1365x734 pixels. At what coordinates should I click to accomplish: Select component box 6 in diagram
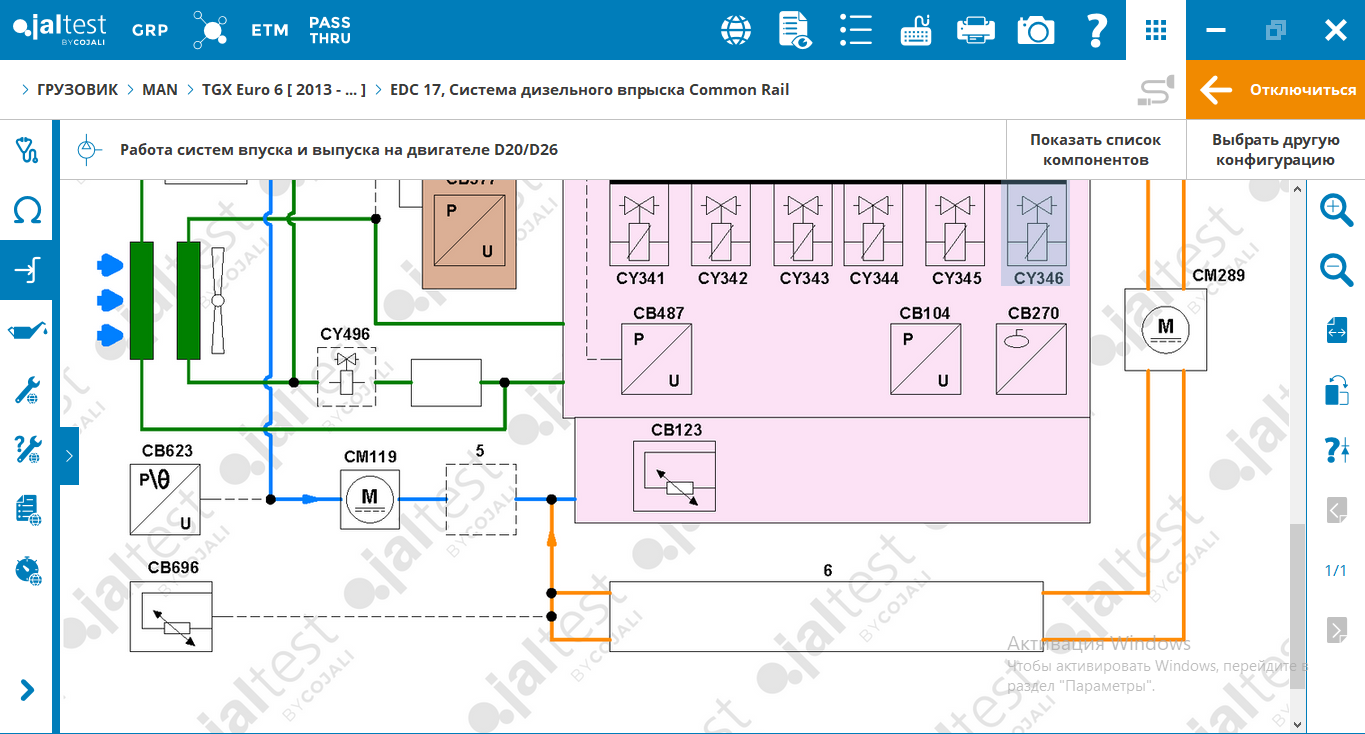click(x=827, y=616)
